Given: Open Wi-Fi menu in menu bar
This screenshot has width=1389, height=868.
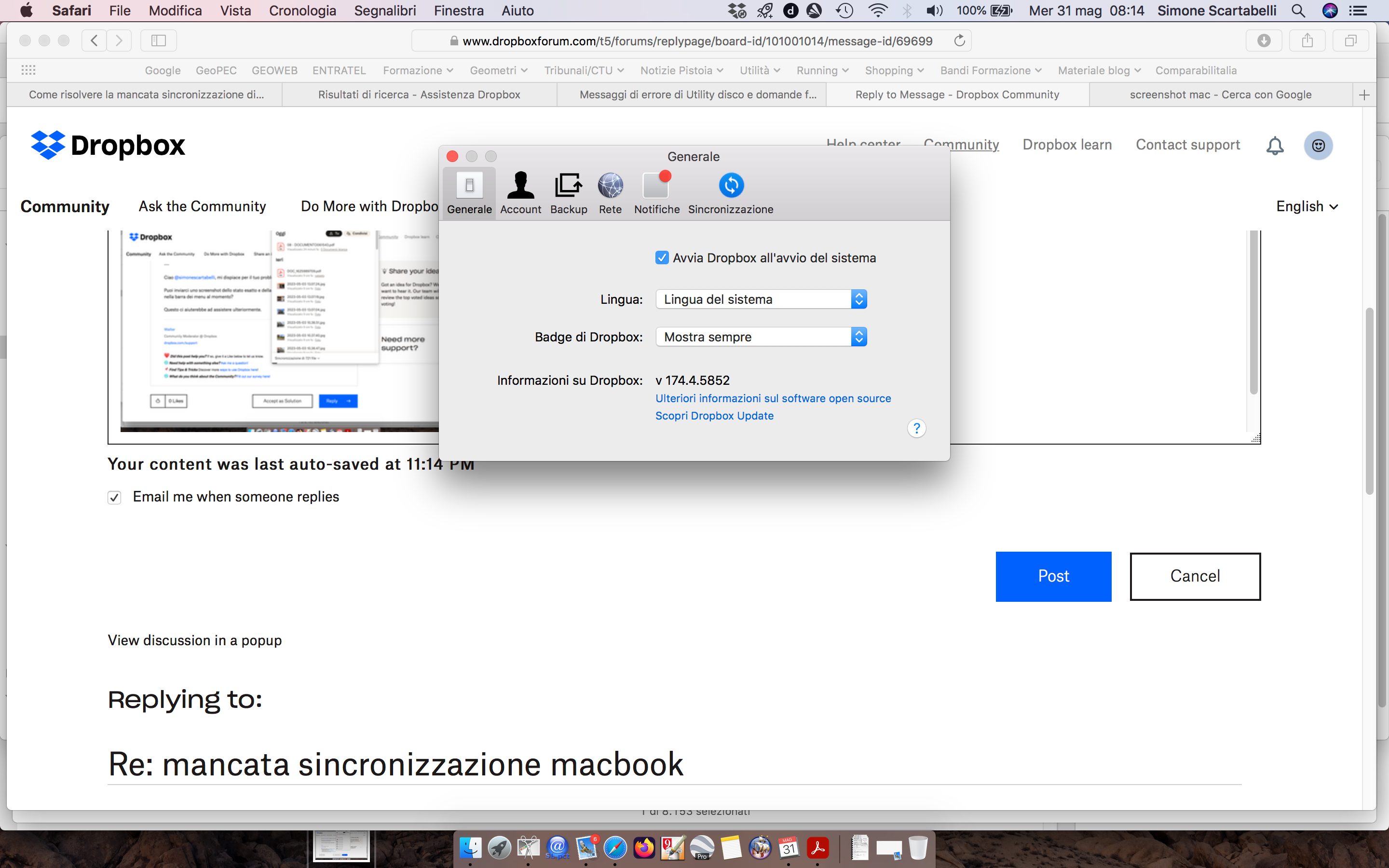Looking at the screenshot, I should 877,10.
